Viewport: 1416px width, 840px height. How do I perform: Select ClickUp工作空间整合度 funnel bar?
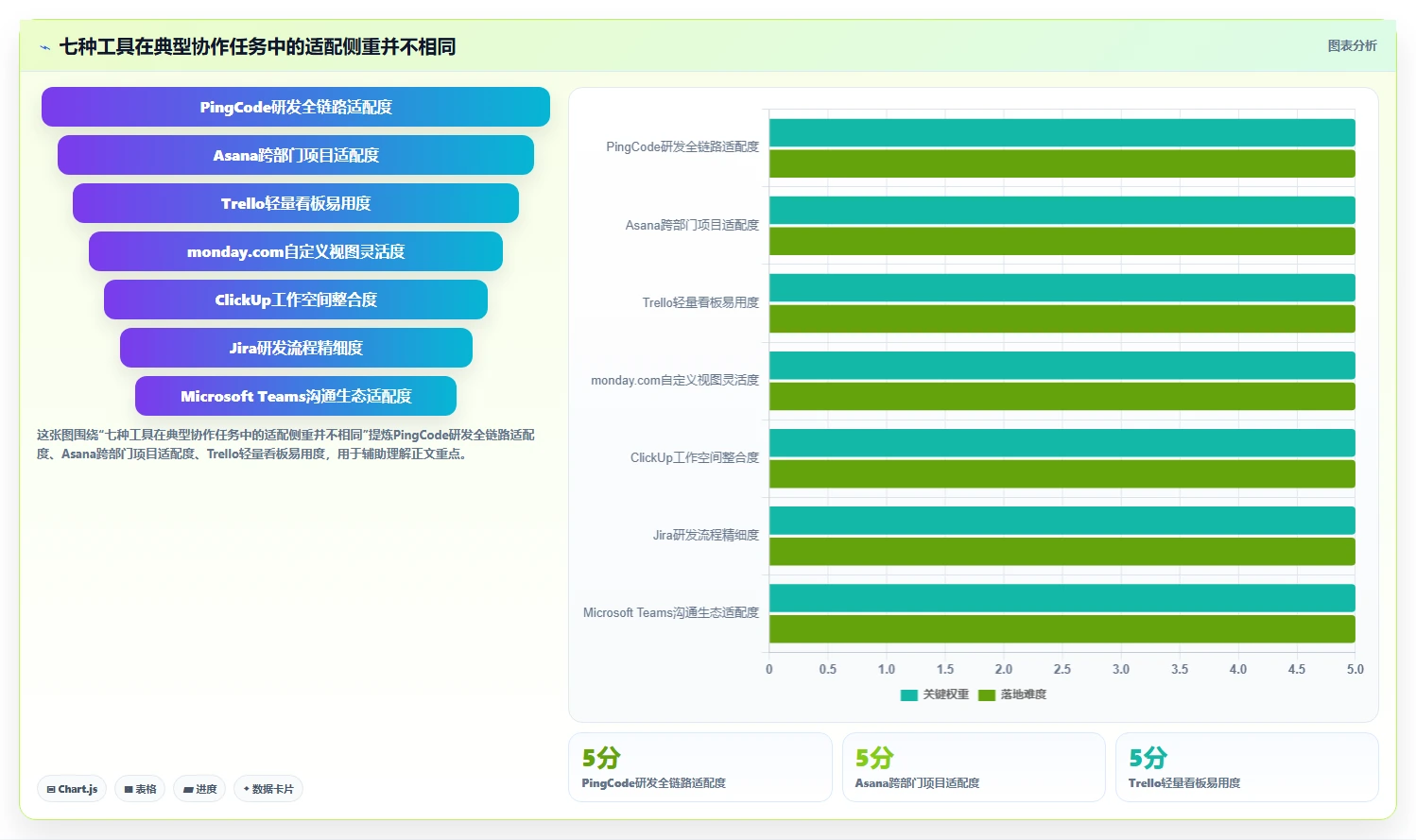coord(296,300)
